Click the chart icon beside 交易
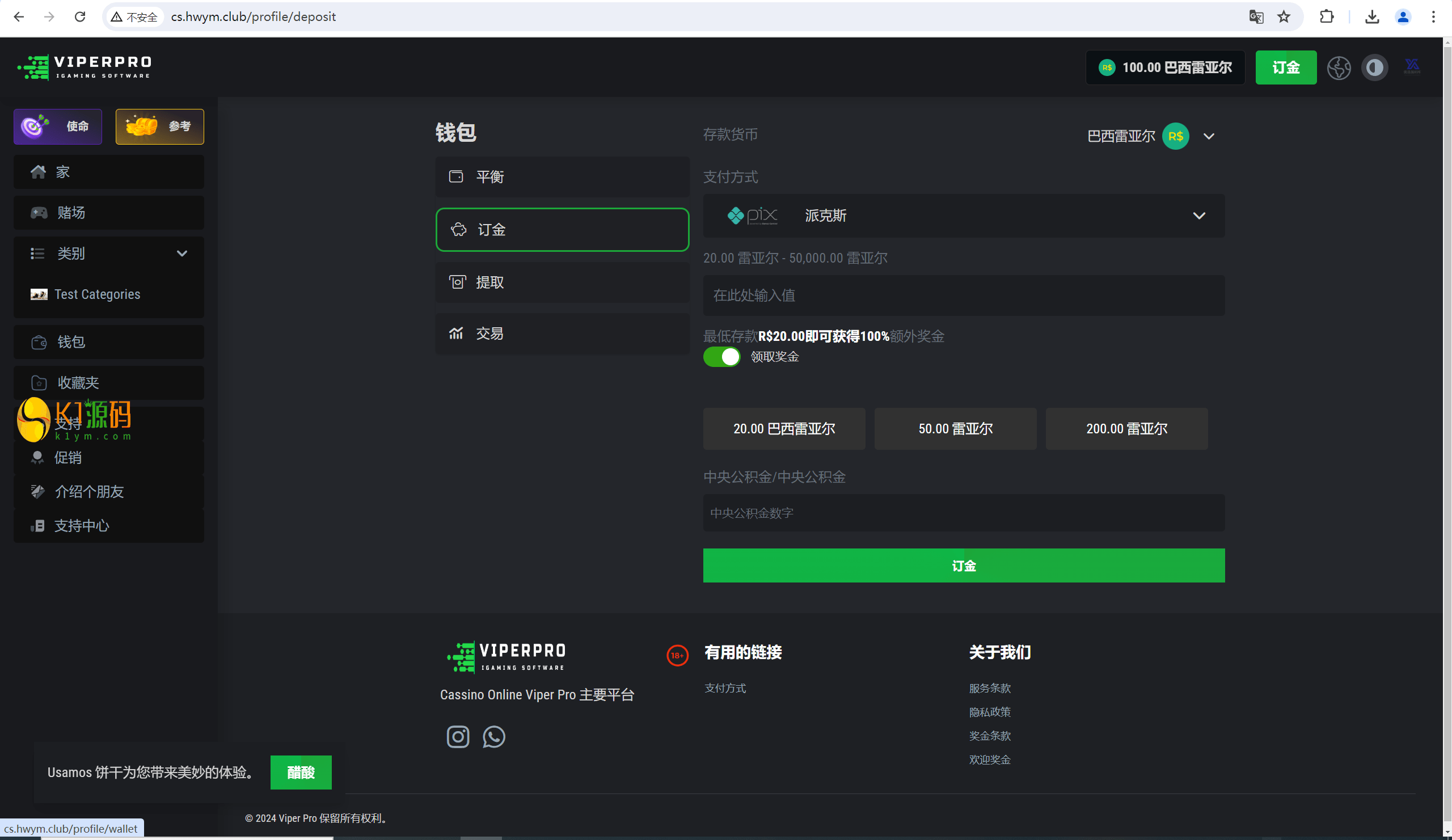The height and width of the screenshot is (840, 1452). pyautogui.click(x=456, y=333)
